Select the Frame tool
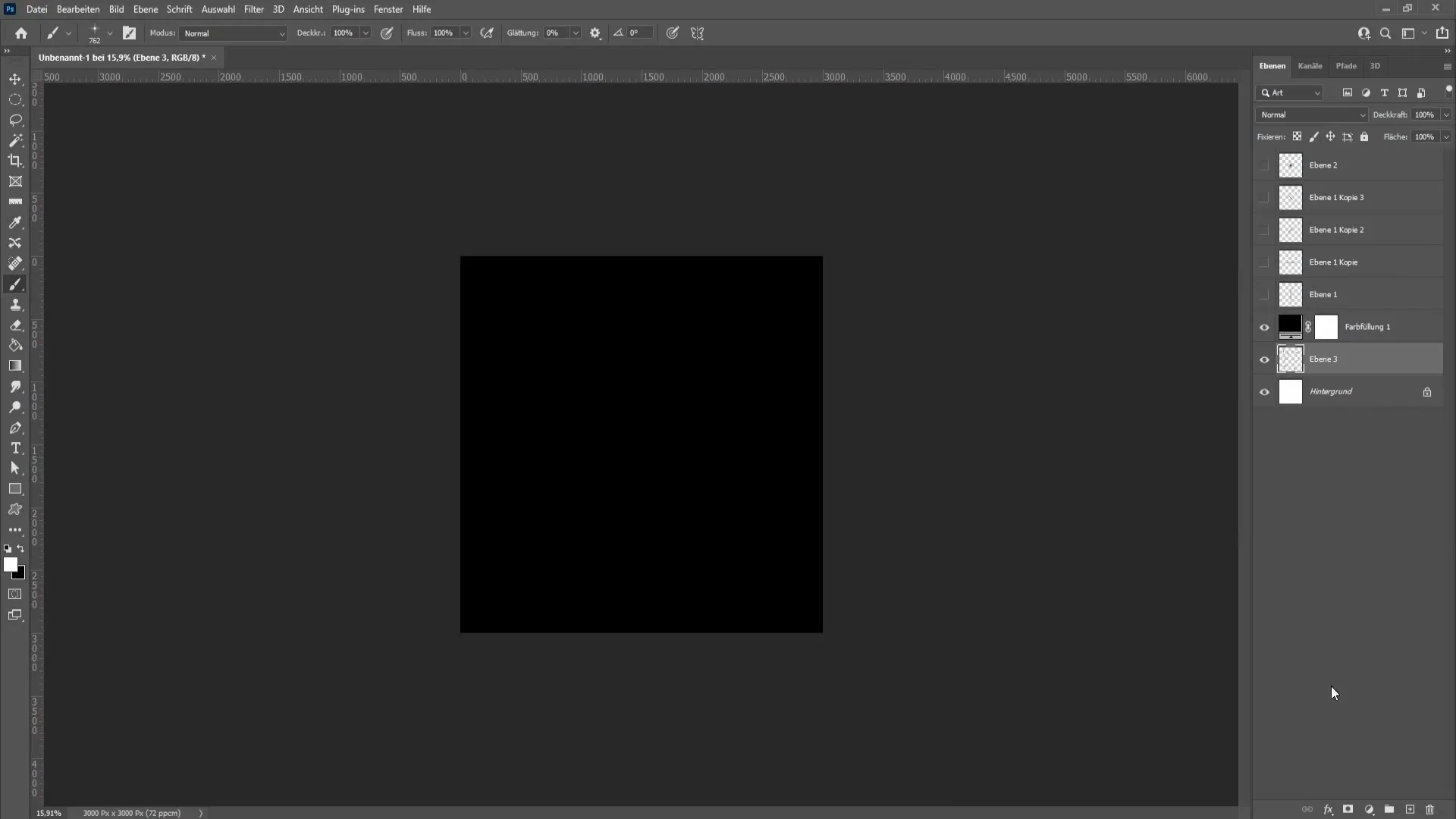The height and width of the screenshot is (819, 1456). 15,181
